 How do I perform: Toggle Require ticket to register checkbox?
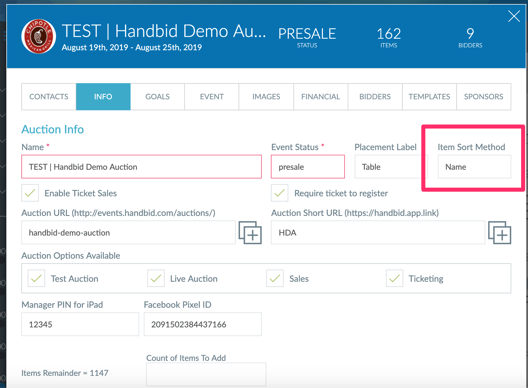279,193
